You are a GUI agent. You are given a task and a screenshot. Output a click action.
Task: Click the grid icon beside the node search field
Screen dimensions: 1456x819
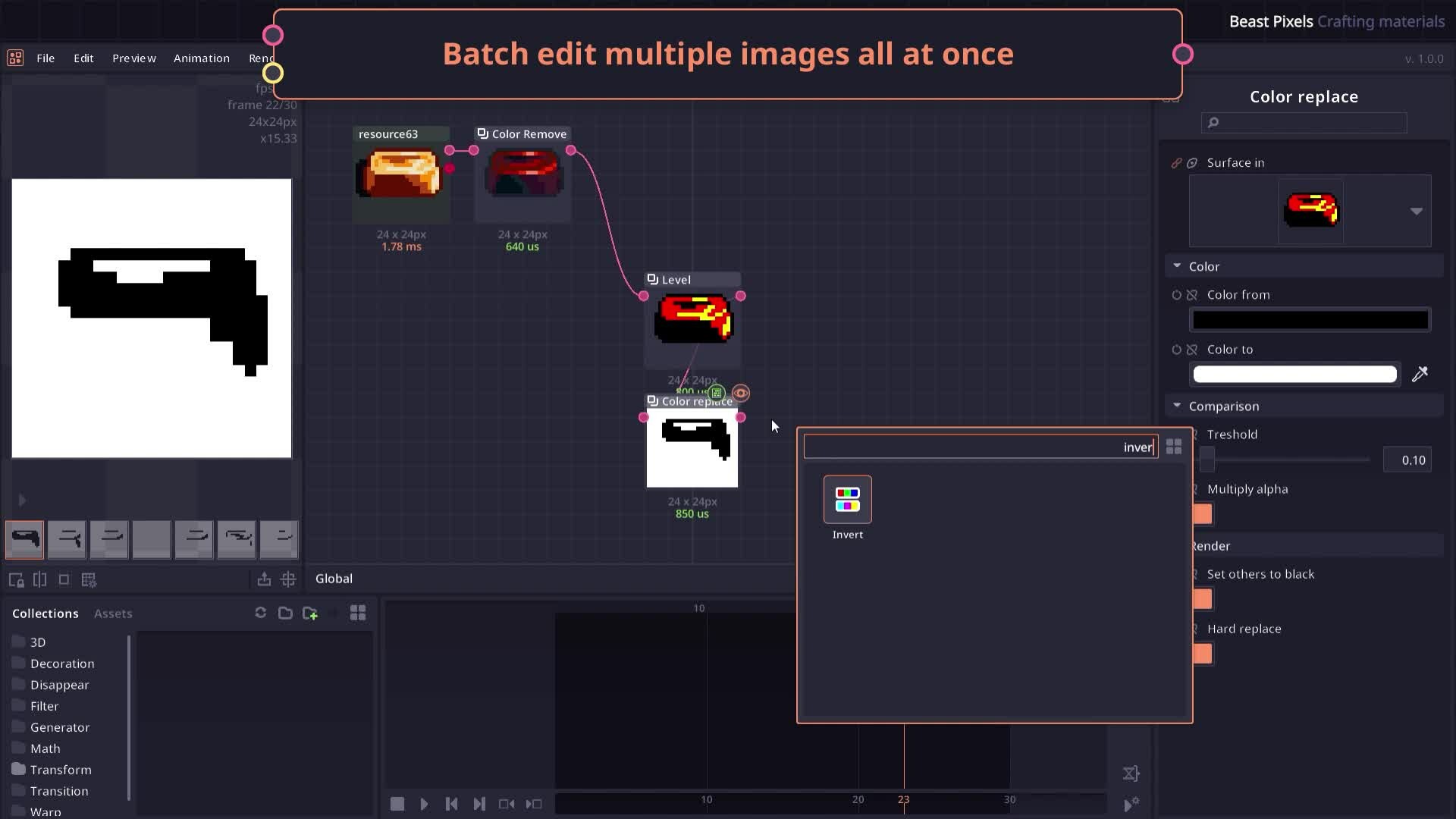(x=1173, y=447)
